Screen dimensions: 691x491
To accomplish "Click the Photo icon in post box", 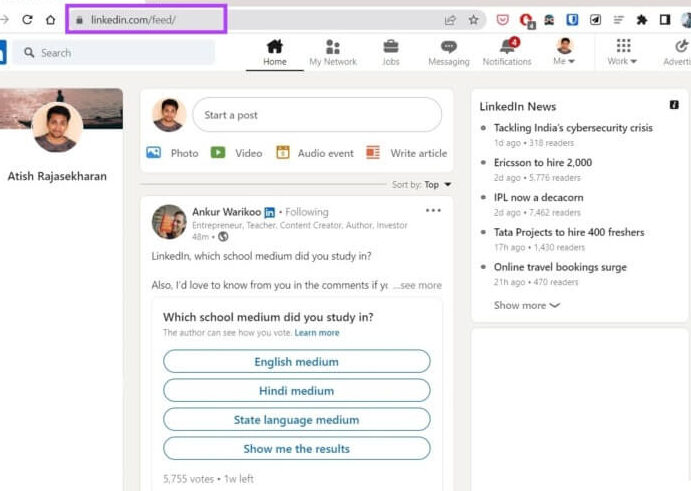I will (x=153, y=153).
